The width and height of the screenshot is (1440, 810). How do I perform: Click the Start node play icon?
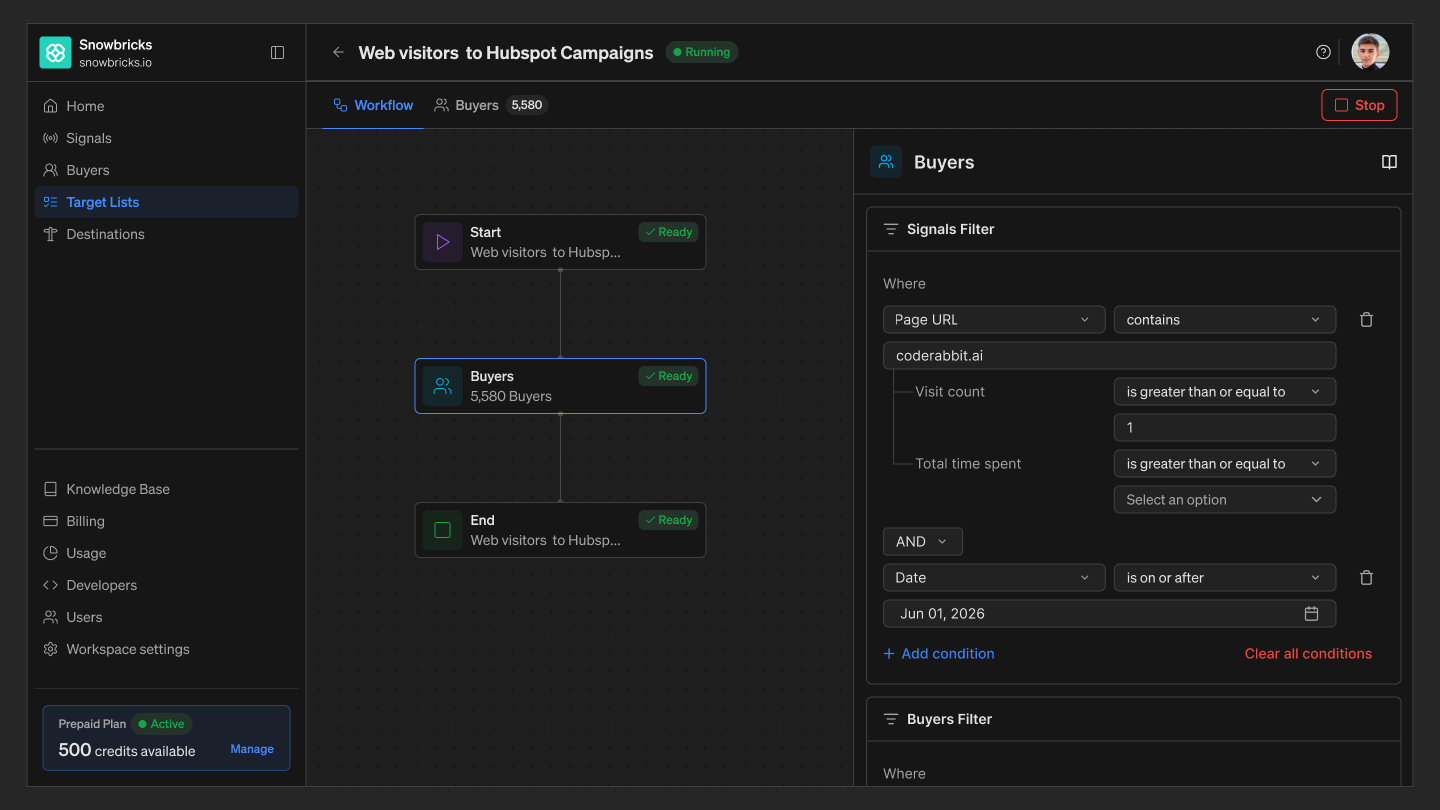pos(442,242)
